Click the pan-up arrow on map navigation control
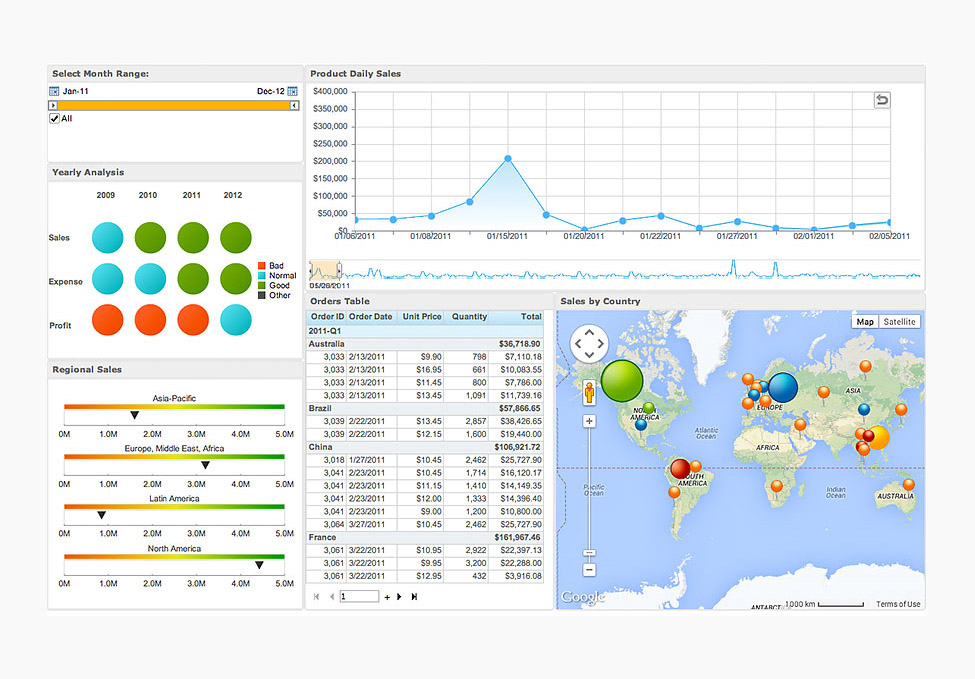Image resolution: width=975 pixels, height=679 pixels. pyautogui.click(x=588, y=332)
